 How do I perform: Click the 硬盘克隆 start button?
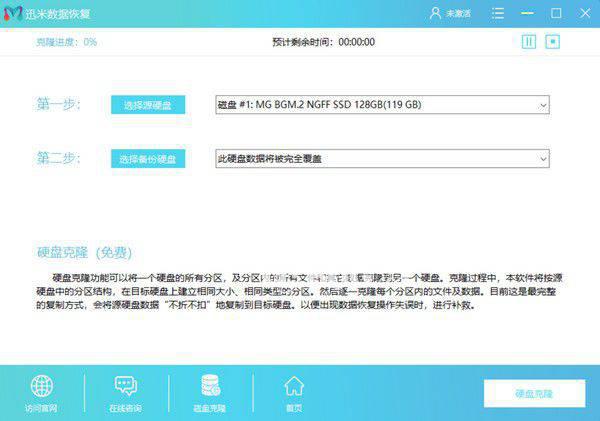[x=534, y=393]
